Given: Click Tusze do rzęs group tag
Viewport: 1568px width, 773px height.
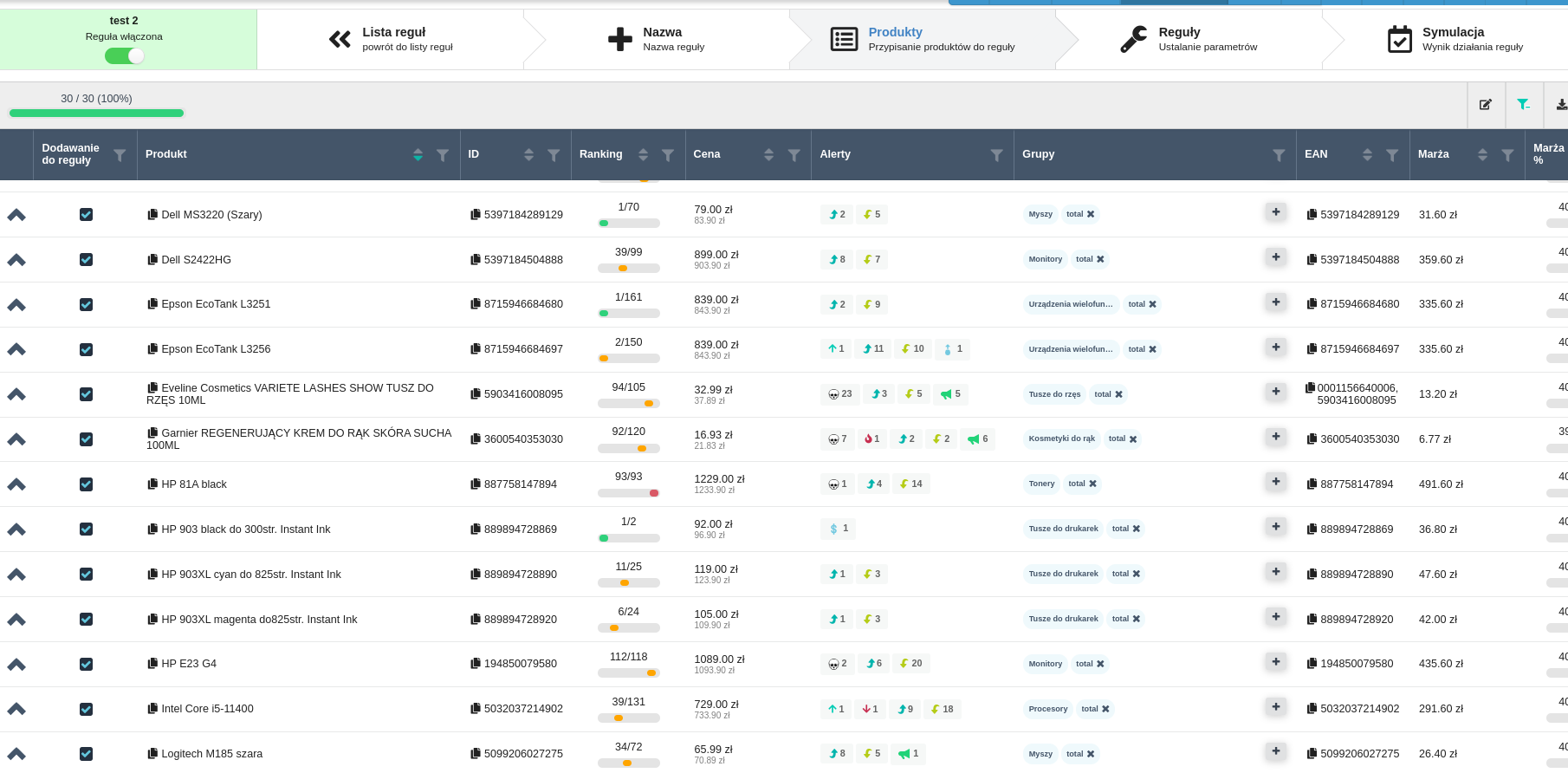Looking at the screenshot, I should pyautogui.click(x=1054, y=394).
